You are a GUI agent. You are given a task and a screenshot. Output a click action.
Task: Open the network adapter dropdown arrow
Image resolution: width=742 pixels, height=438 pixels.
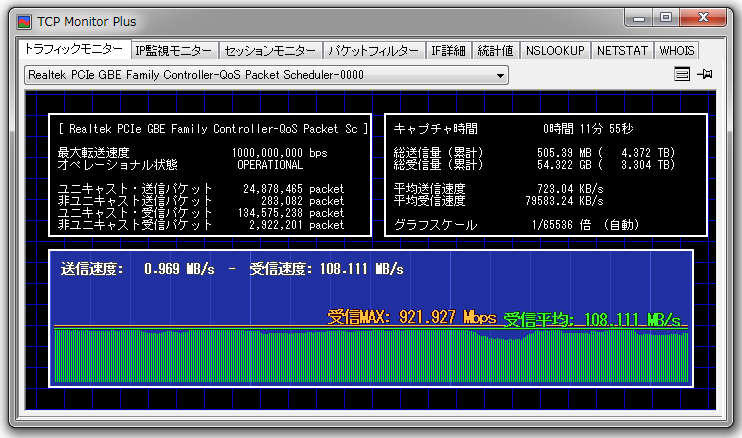(500, 76)
